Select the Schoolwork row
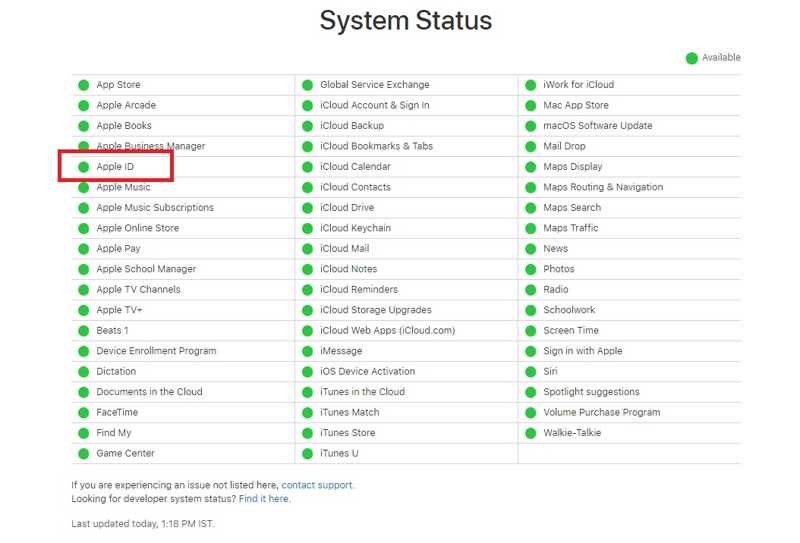 point(630,310)
